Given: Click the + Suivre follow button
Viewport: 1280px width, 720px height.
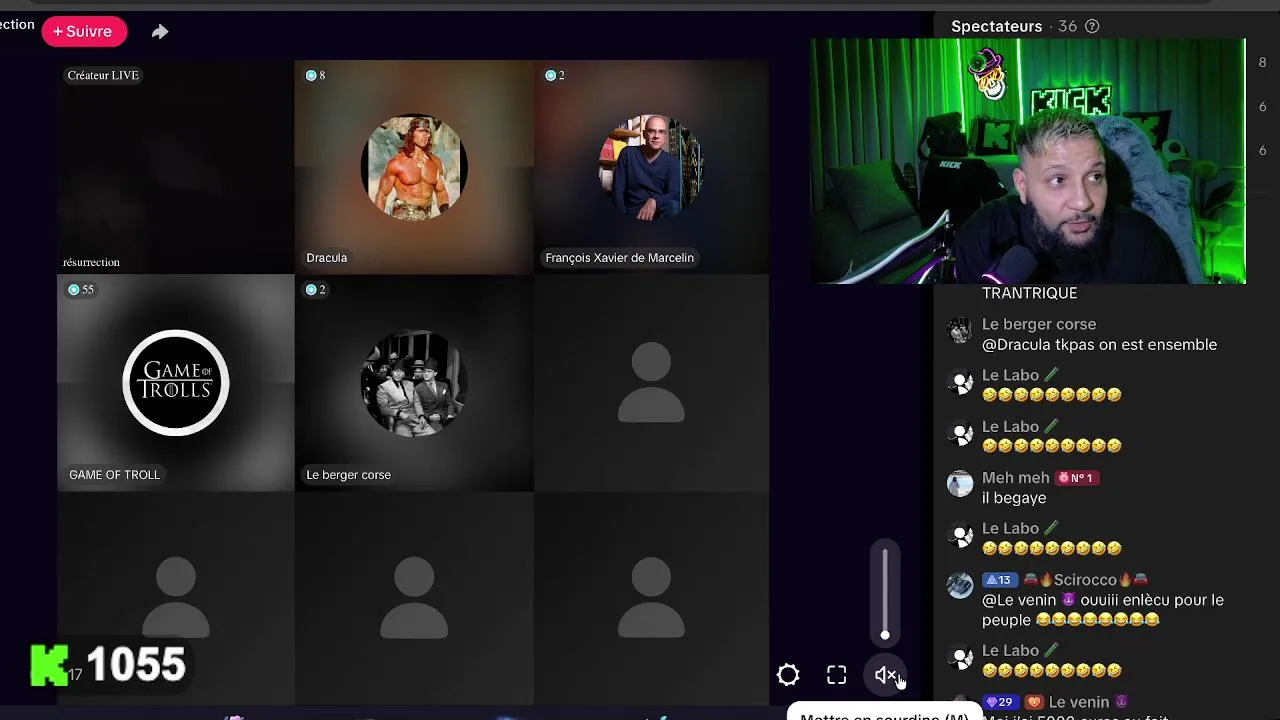Looking at the screenshot, I should coord(84,31).
